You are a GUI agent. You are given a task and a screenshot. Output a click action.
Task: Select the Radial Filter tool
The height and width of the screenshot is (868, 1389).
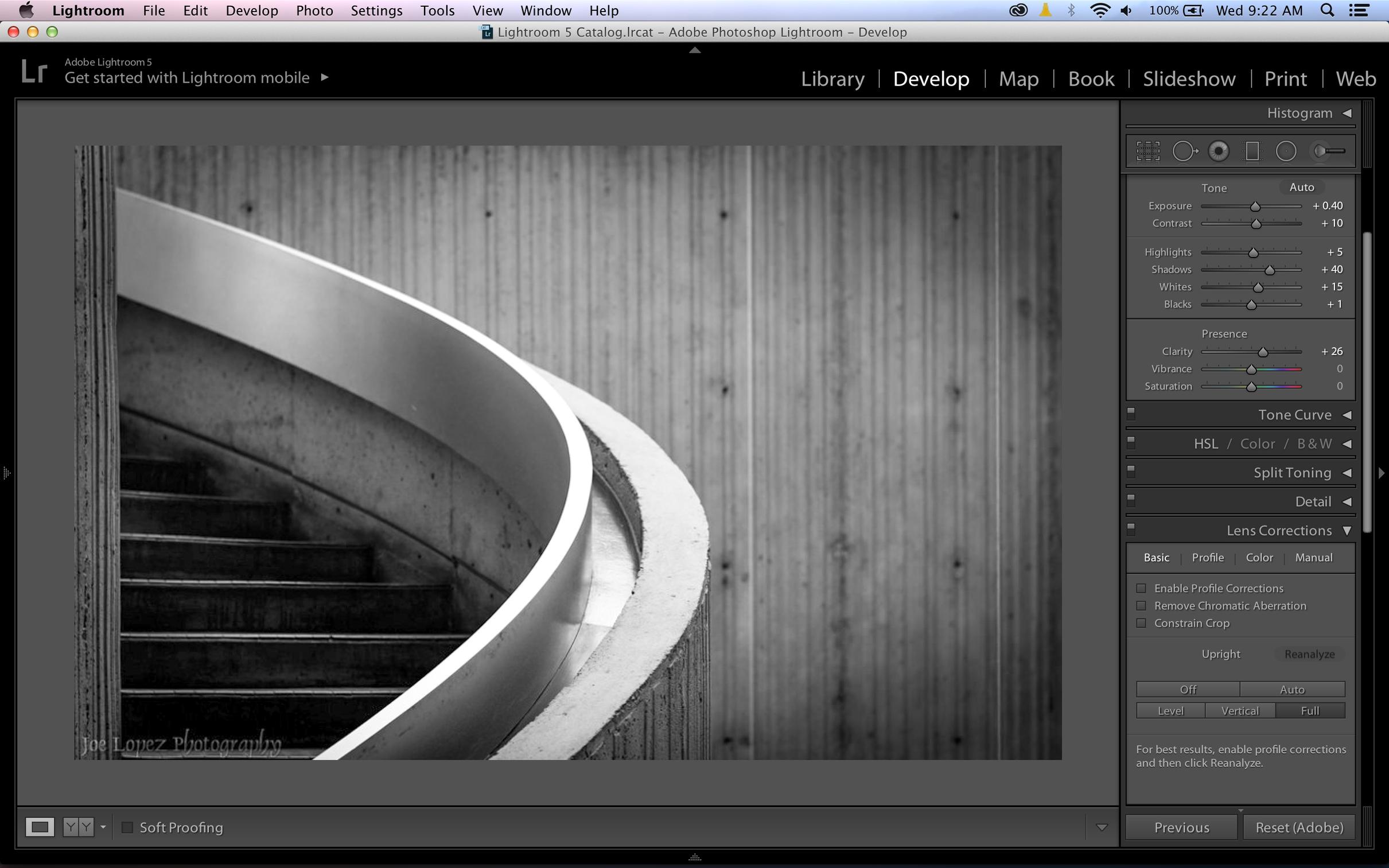coord(1286,151)
